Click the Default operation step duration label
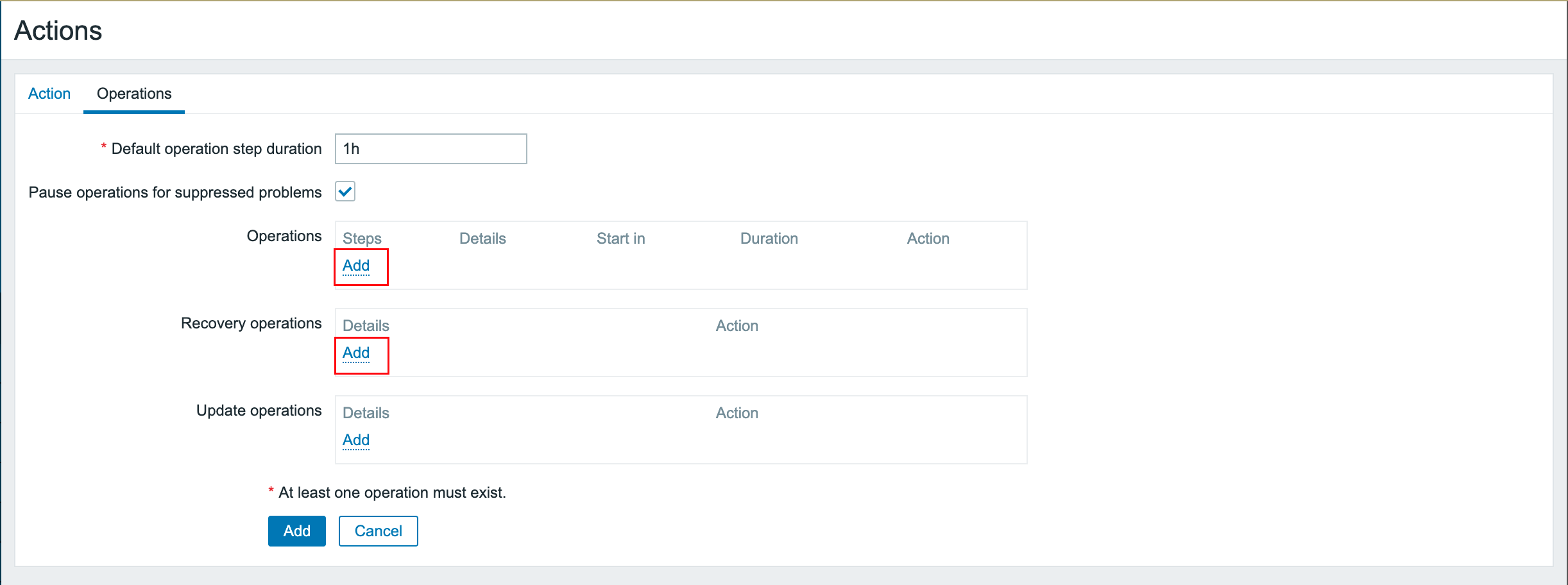The width and height of the screenshot is (1568, 585). [216, 149]
